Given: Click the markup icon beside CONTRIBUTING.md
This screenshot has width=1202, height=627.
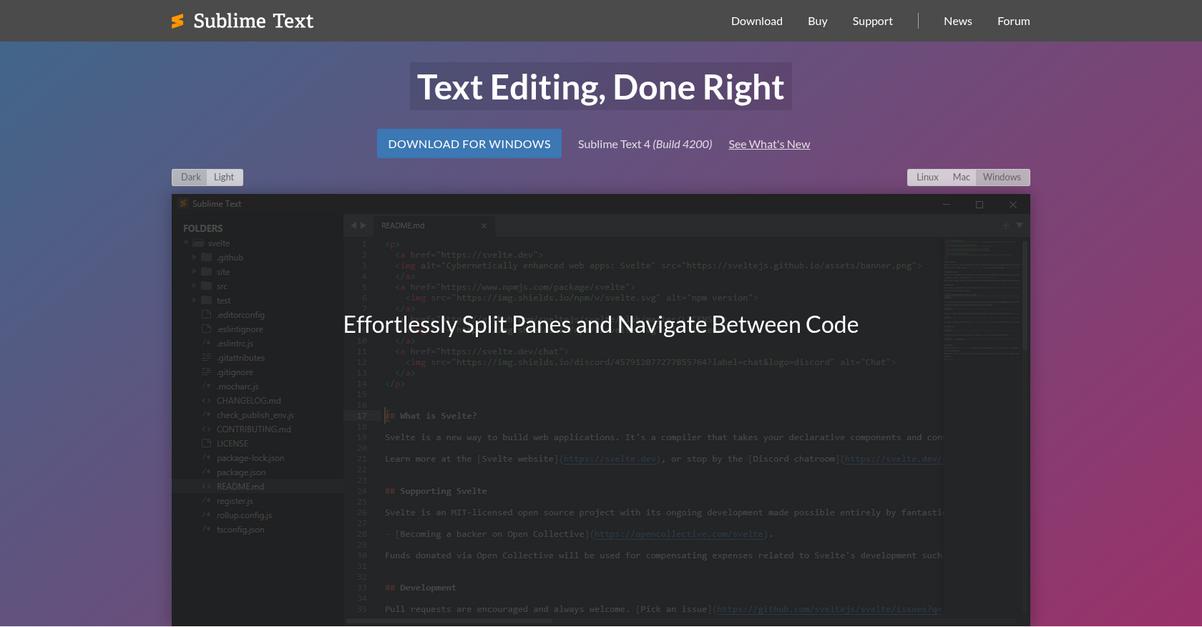Looking at the screenshot, I should click(x=207, y=429).
